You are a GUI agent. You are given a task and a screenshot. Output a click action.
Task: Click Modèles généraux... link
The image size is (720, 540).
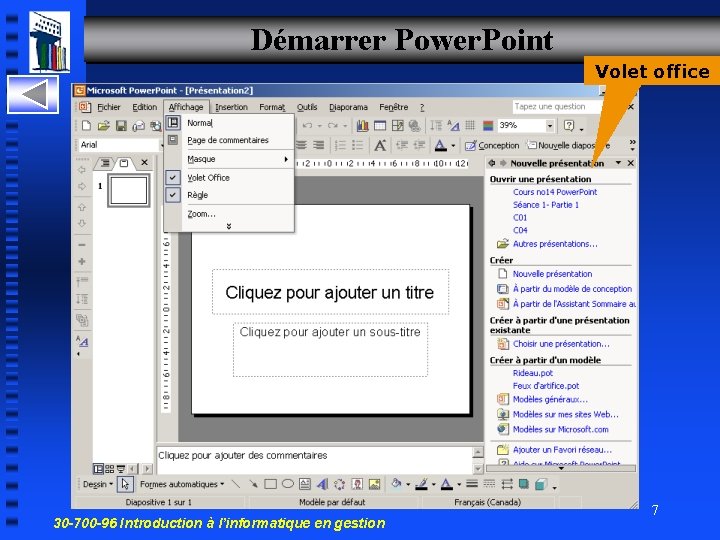pyautogui.click(x=550, y=399)
